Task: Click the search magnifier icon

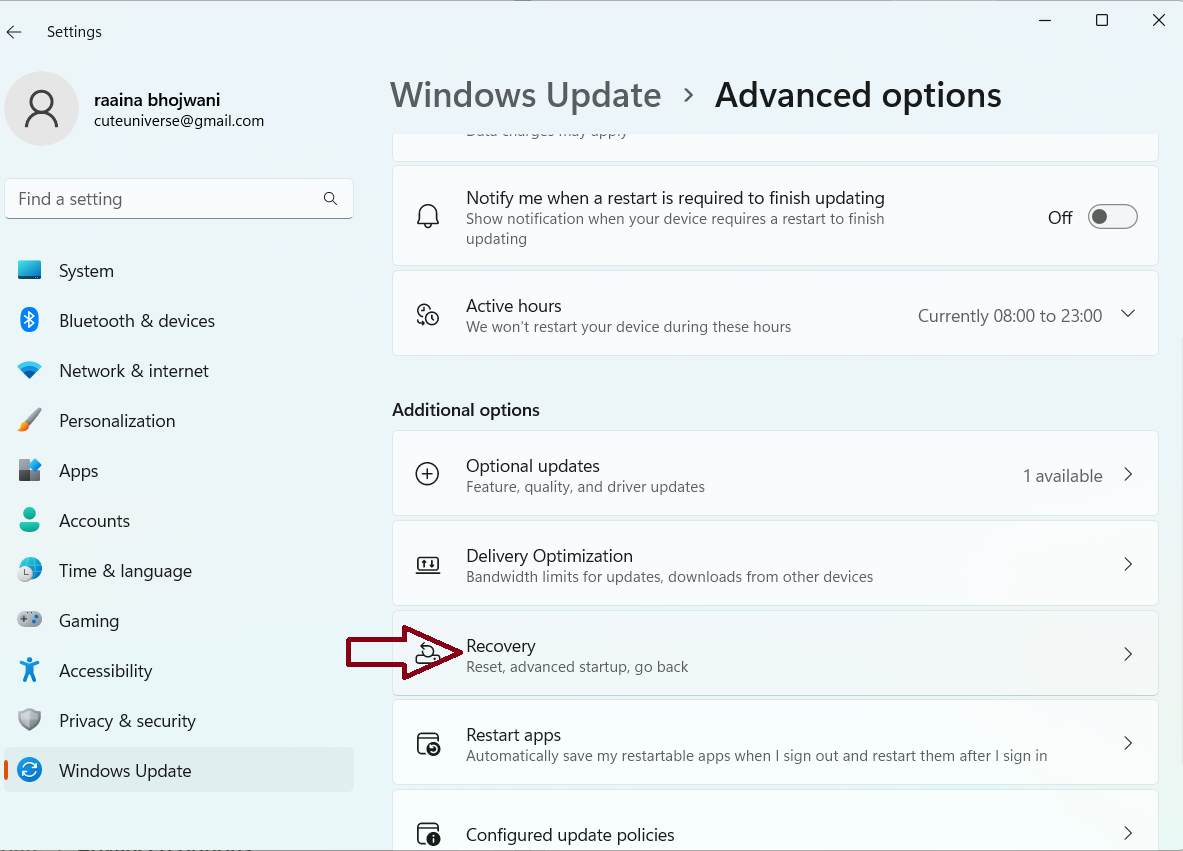Action: click(x=331, y=199)
